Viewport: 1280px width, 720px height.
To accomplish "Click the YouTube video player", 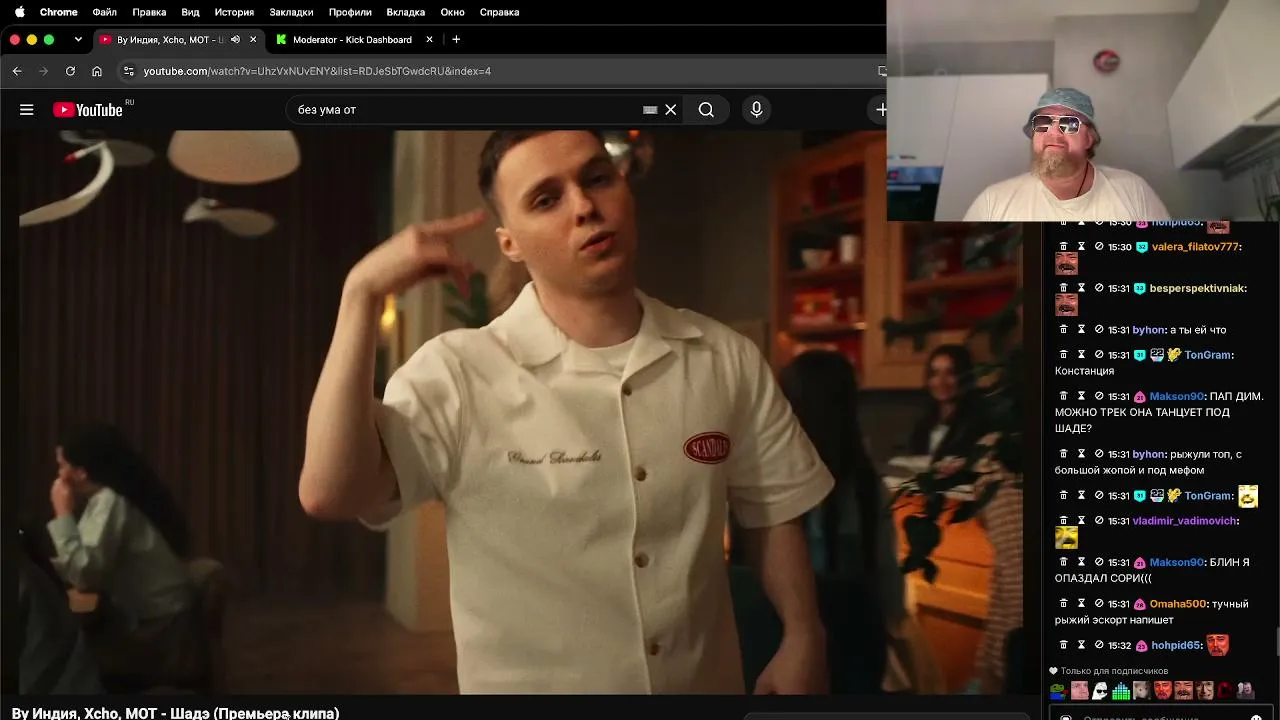I will pos(520,412).
